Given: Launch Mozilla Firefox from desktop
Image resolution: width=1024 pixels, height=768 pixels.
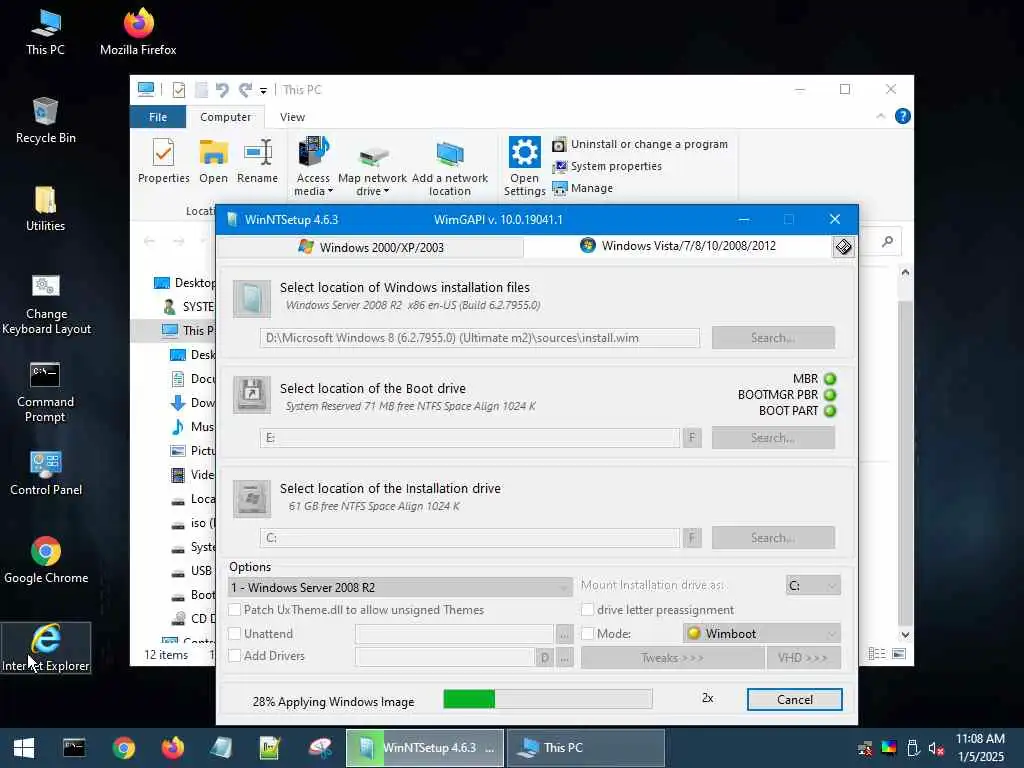Looking at the screenshot, I should click(138, 32).
